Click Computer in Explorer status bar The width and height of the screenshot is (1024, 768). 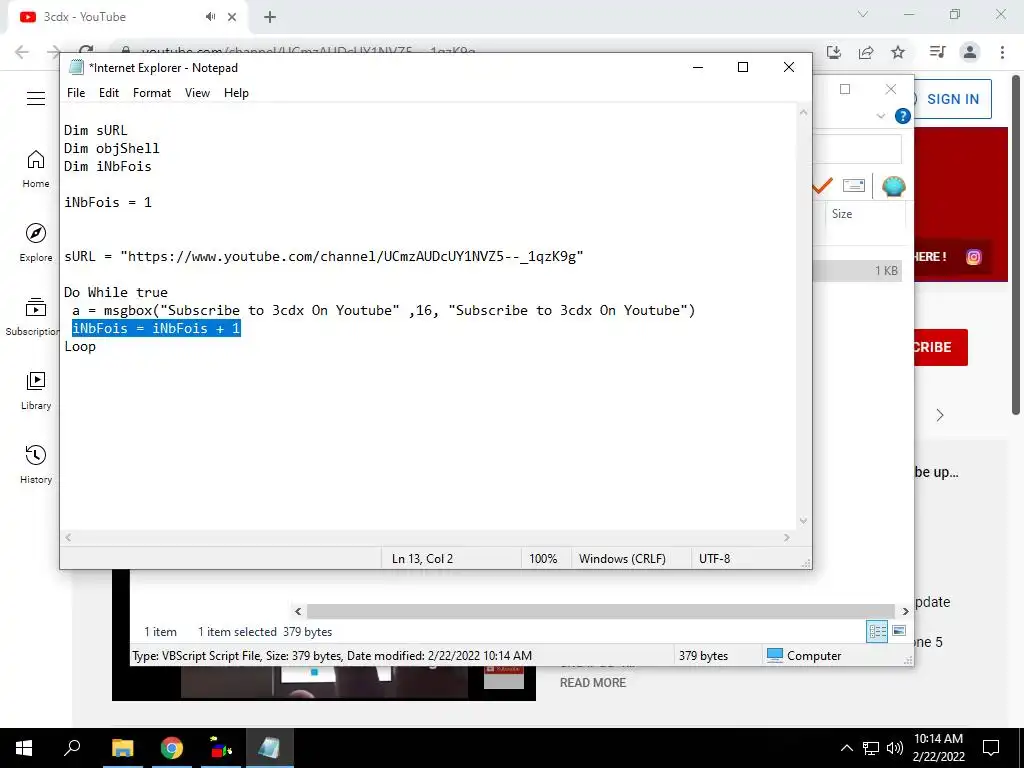click(804, 656)
